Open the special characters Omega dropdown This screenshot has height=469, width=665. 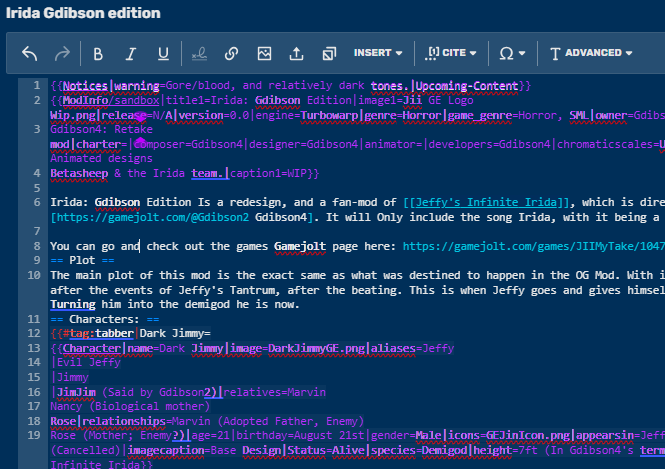click(512, 53)
